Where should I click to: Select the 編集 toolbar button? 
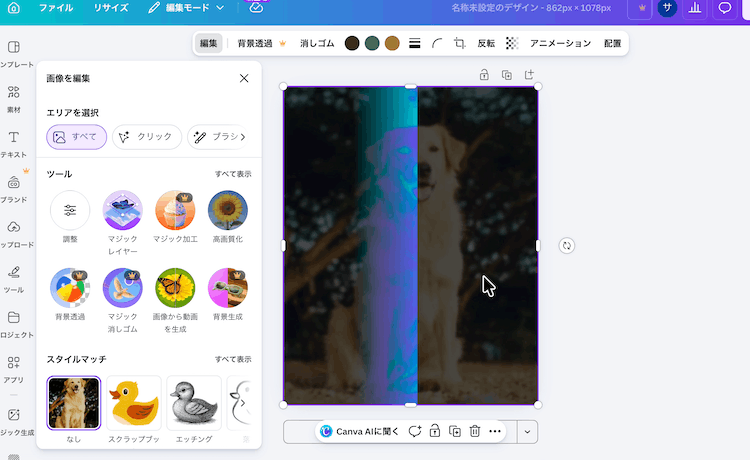209,44
